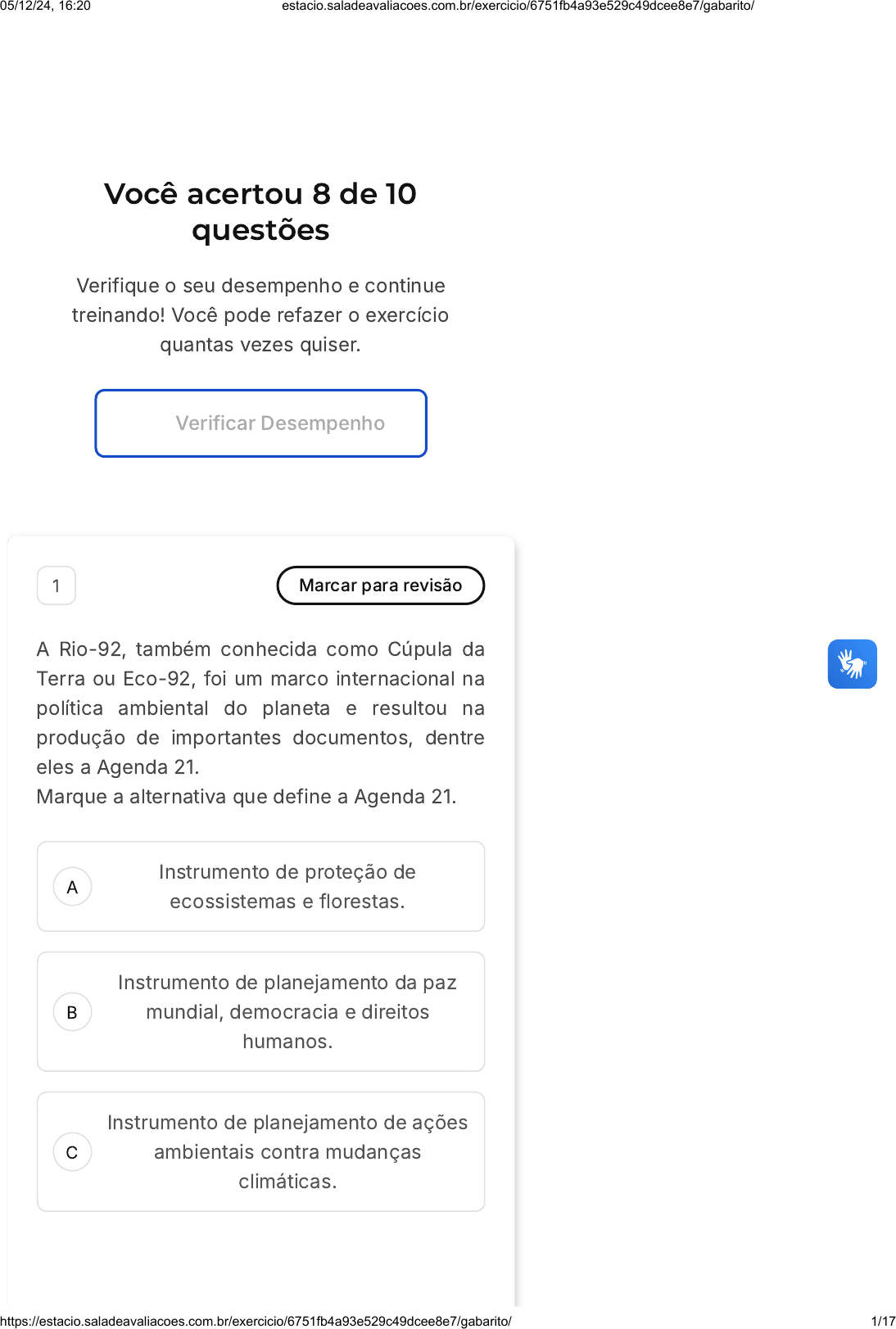The height and width of the screenshot is (1329, 896).
Task: Click the word 'questões' in the heading
Action: pos(260,231)
